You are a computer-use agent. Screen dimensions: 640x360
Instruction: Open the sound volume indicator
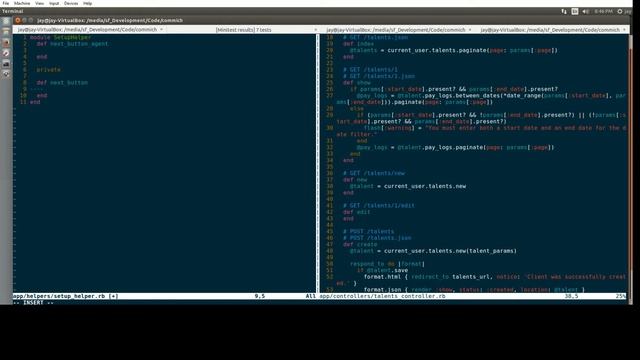(585, 11)
